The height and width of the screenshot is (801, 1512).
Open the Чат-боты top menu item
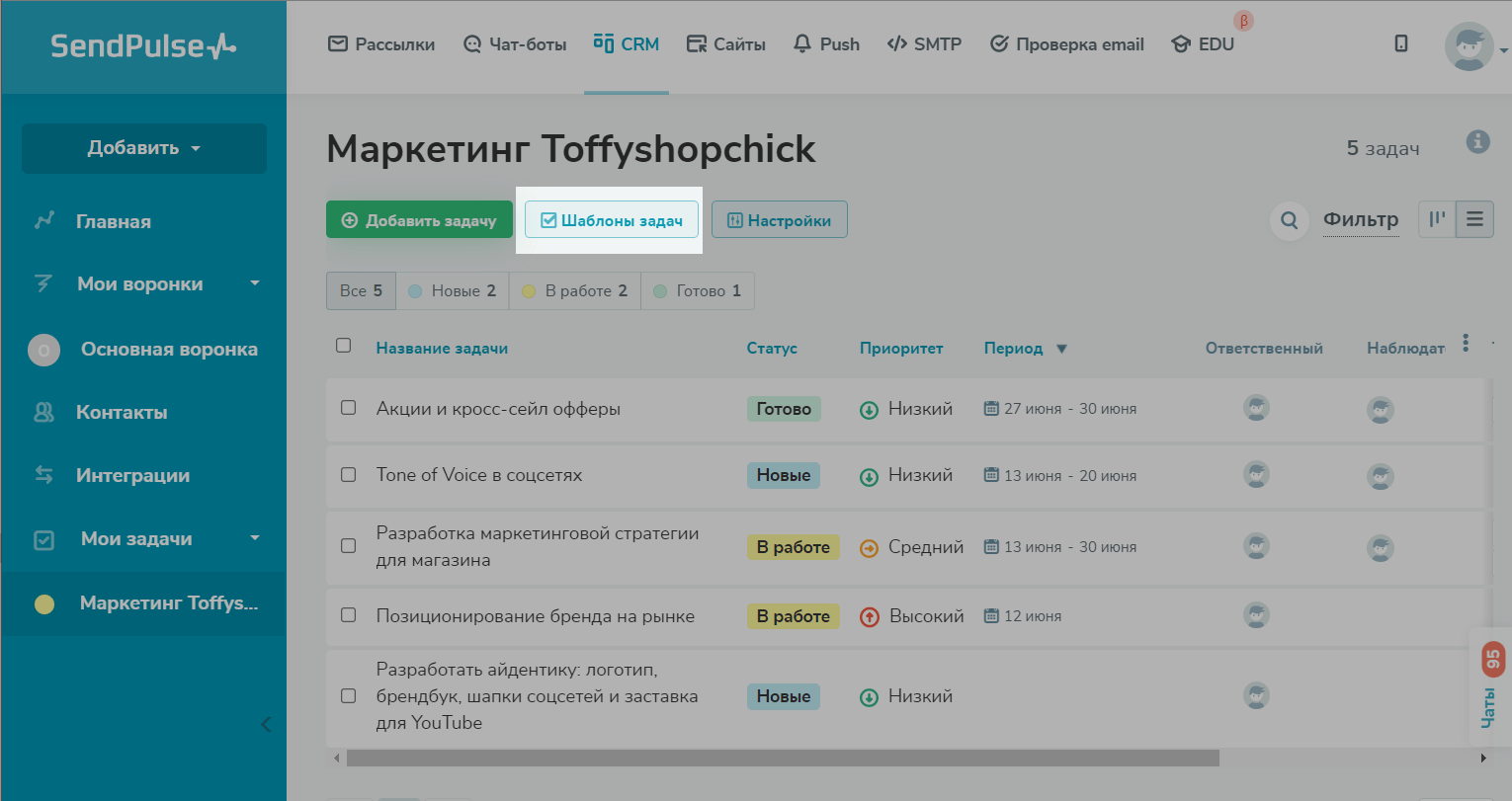point(515,44)
